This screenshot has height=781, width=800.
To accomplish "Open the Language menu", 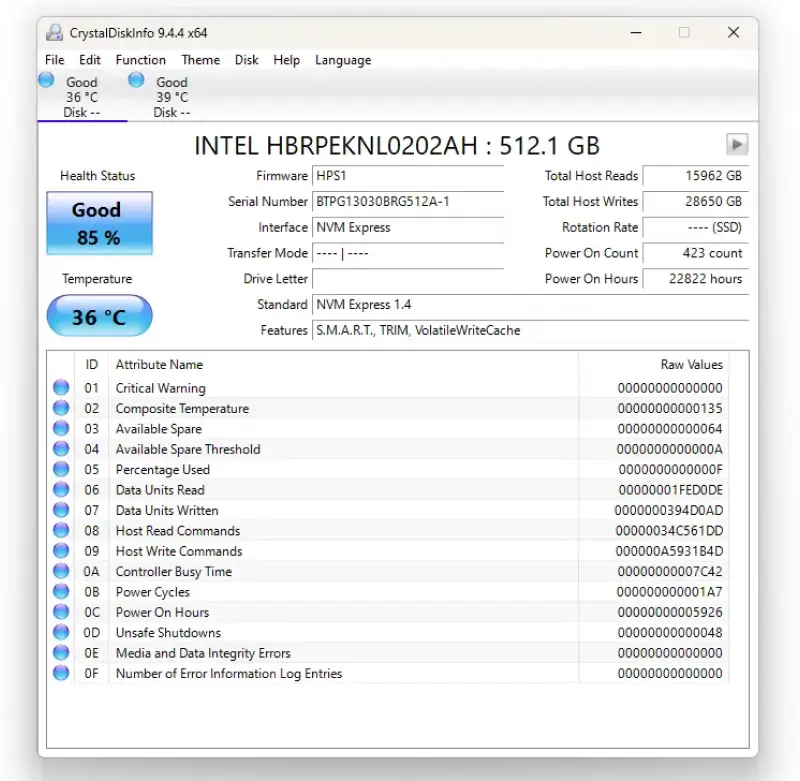I will click(343, 60).
